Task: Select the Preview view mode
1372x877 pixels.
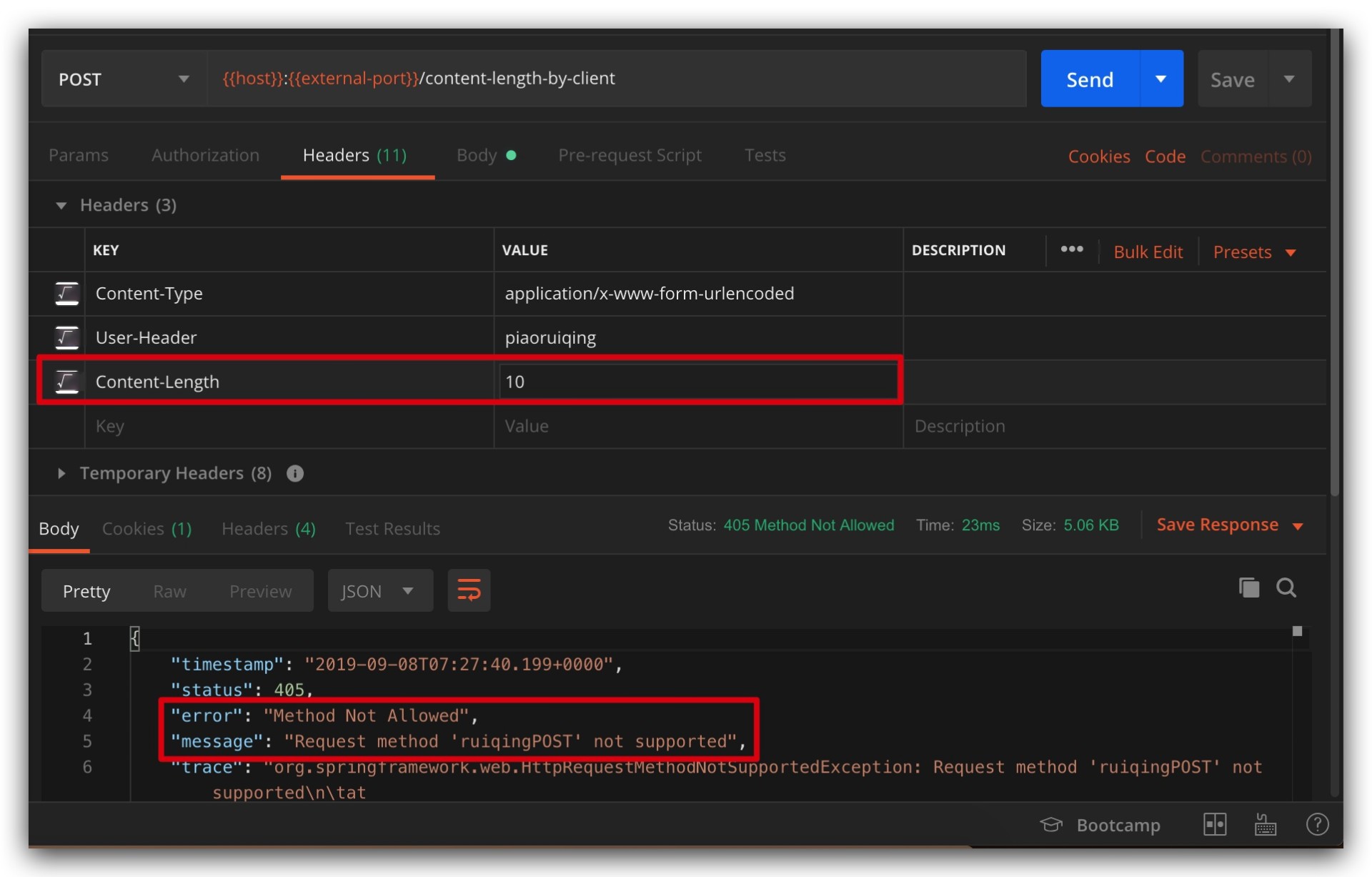Action: (x=260, y=591)
